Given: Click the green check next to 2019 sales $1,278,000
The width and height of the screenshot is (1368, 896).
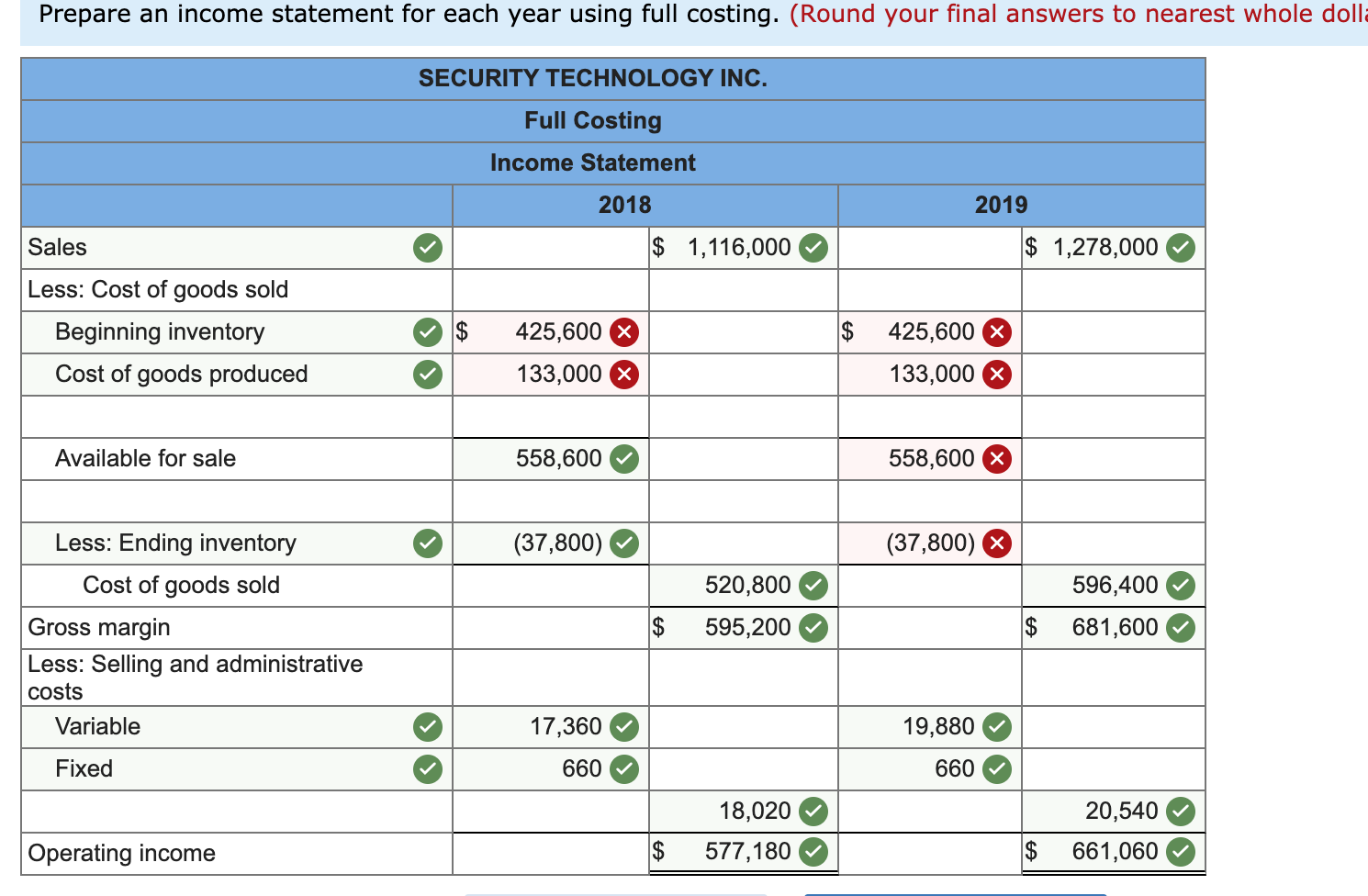Looking at the screenshot, I should point(1181,247).
